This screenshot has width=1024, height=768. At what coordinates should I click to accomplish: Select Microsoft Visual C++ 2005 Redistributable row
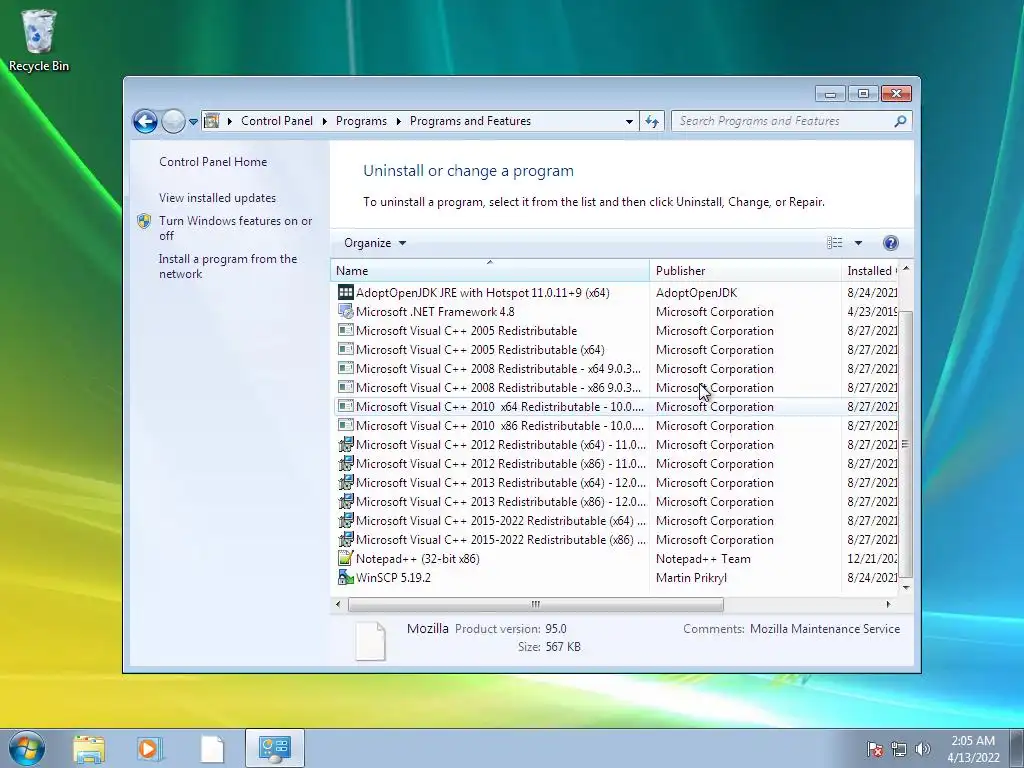click(x=616, y=330)
